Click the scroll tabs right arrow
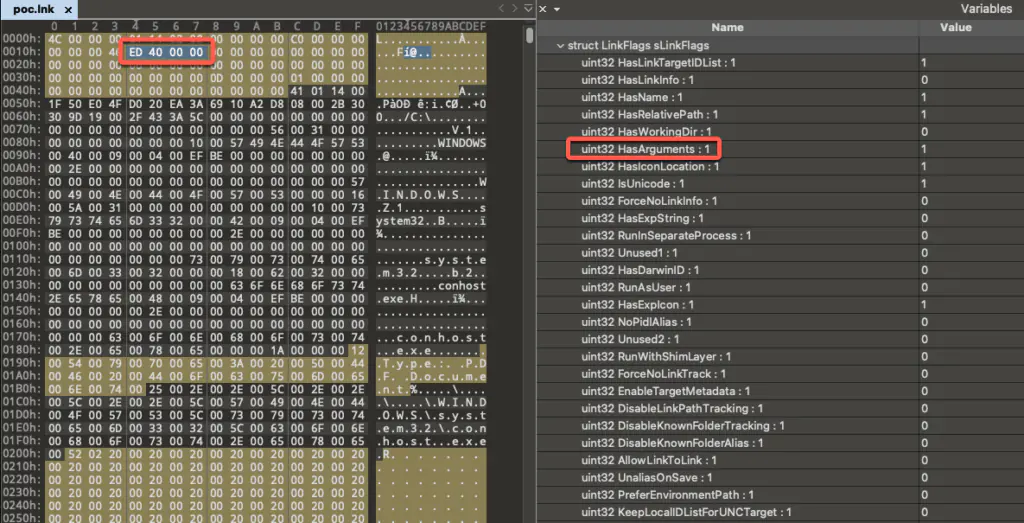Viewport: 1024px width, 523px height. (514, 9)
